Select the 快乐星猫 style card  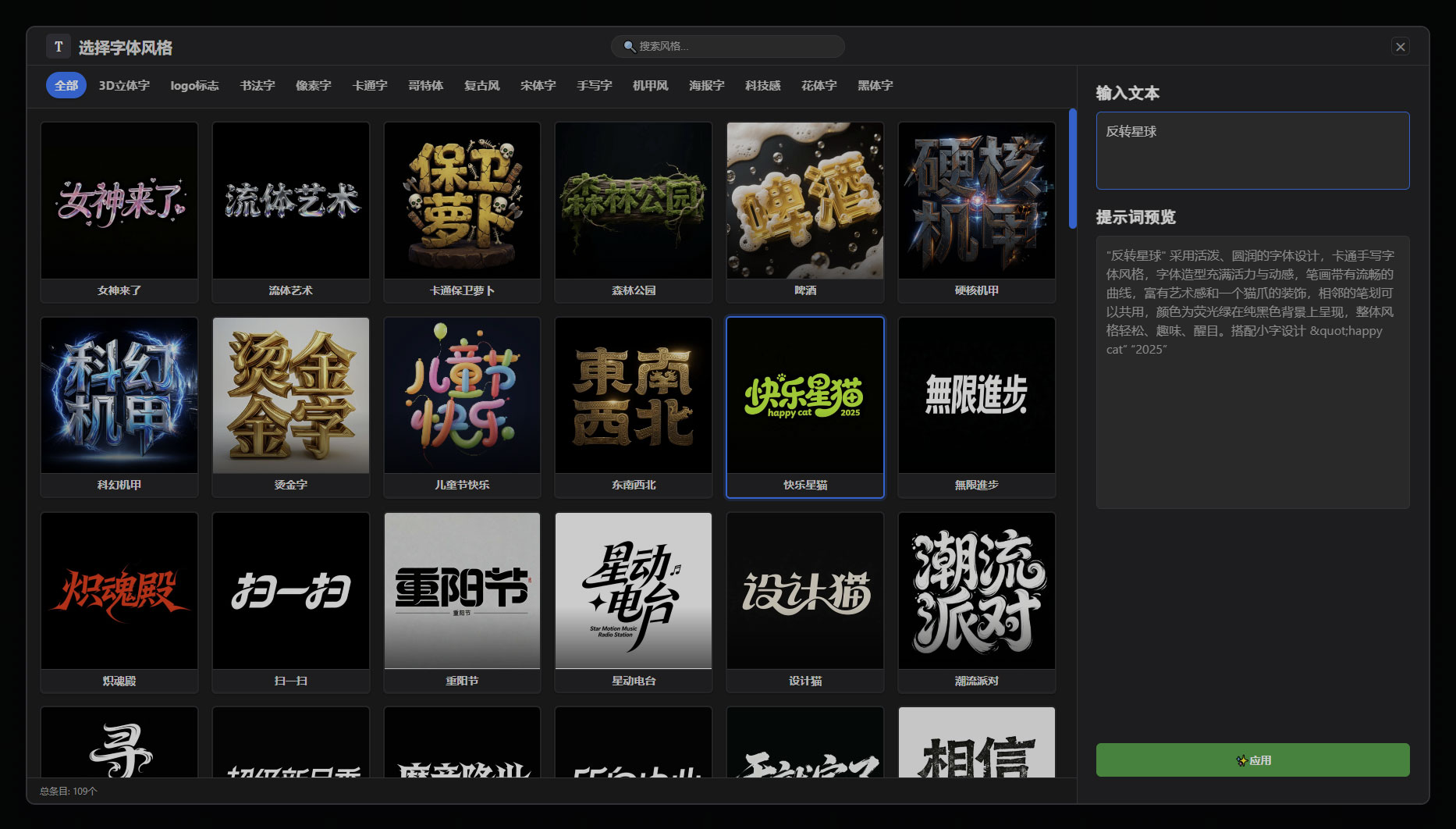tap(805, 407)
